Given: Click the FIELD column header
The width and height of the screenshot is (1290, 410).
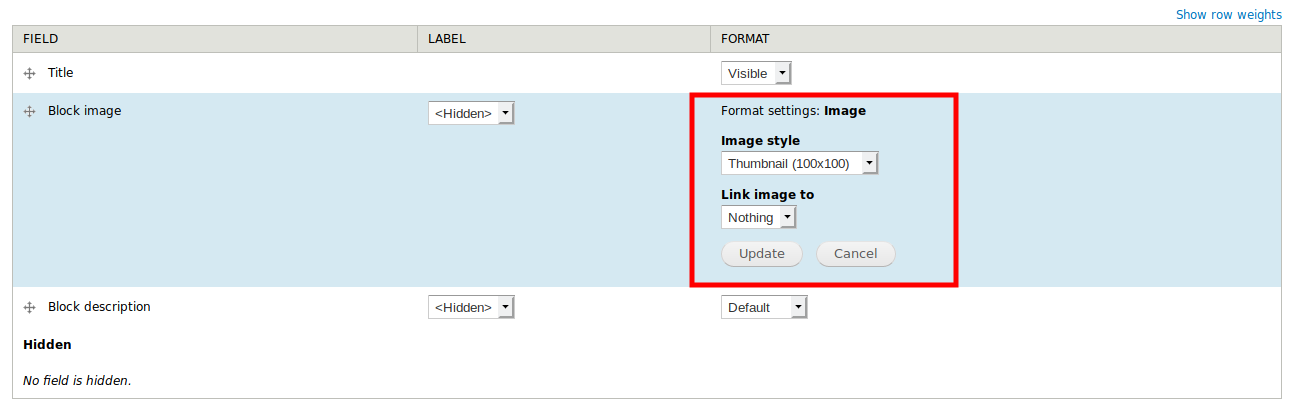Looking at the screenshot, I should 40,39.
